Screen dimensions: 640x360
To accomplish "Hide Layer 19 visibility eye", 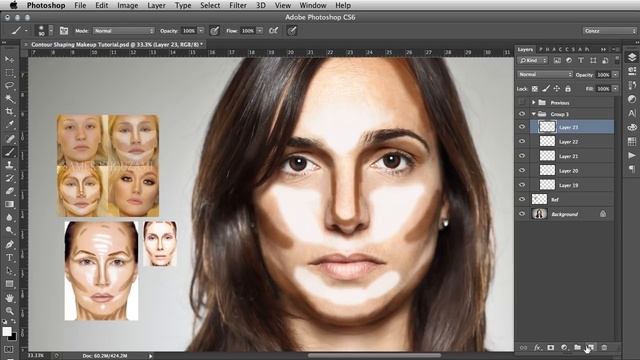I will click(522, 185).
